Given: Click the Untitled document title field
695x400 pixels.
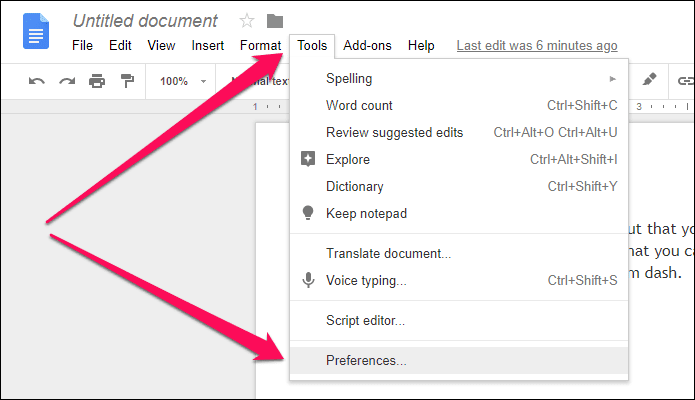Looking at the screenshot, I should point(145,21).
